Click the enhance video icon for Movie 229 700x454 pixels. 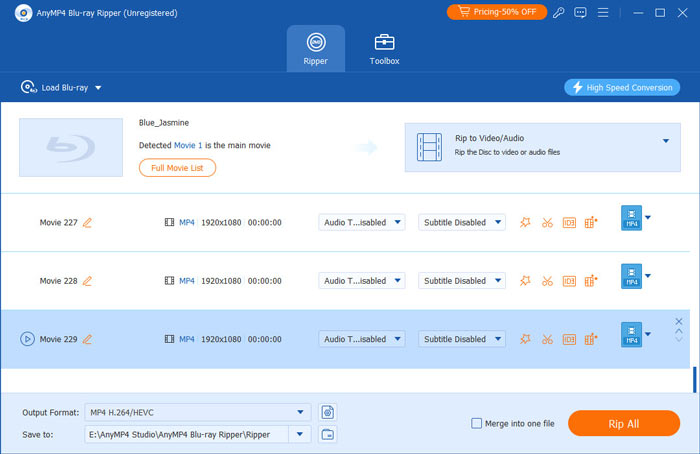(x=591, y=339)
